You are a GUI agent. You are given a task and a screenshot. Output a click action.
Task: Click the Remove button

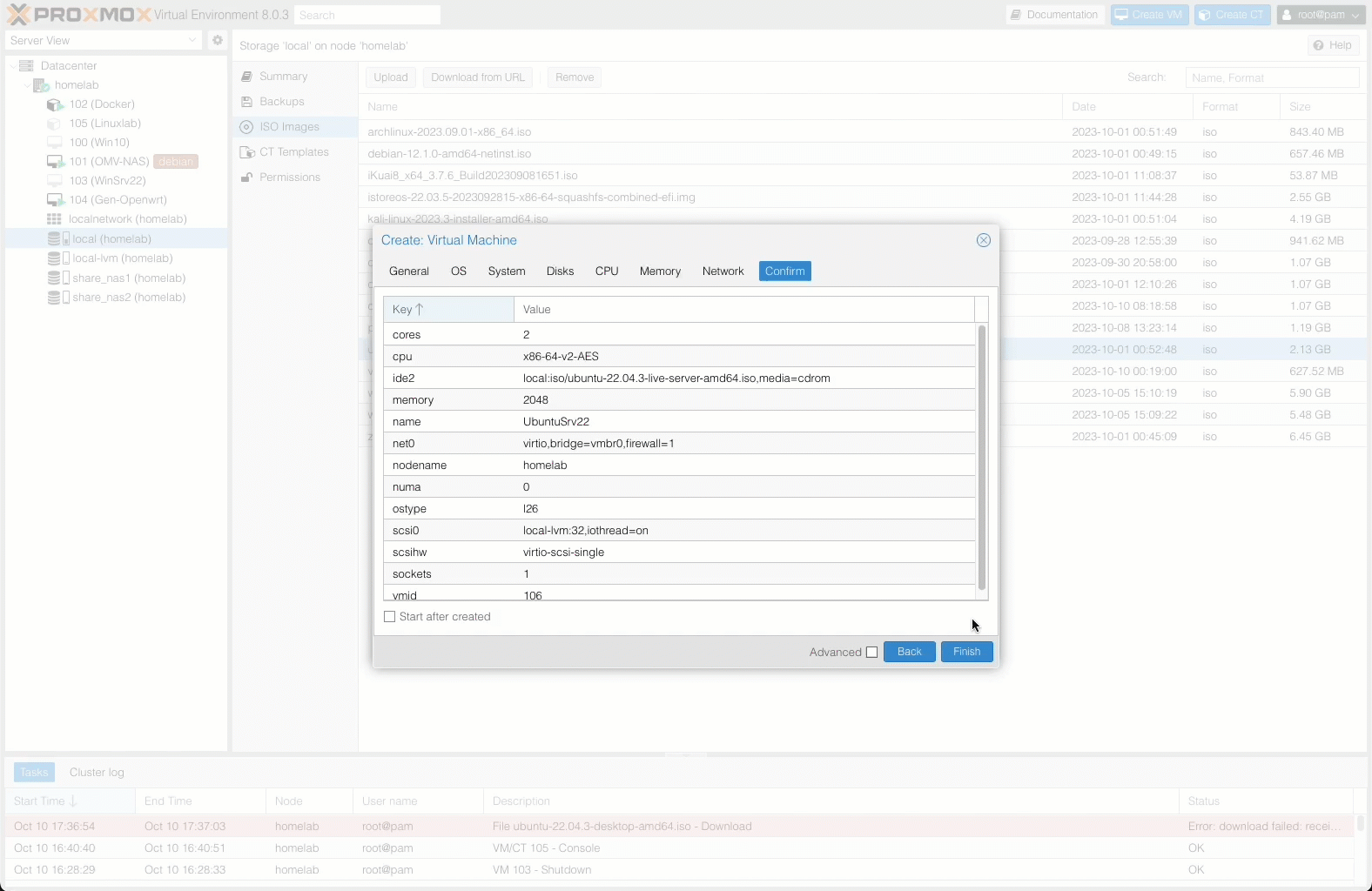tap(575, 77)
